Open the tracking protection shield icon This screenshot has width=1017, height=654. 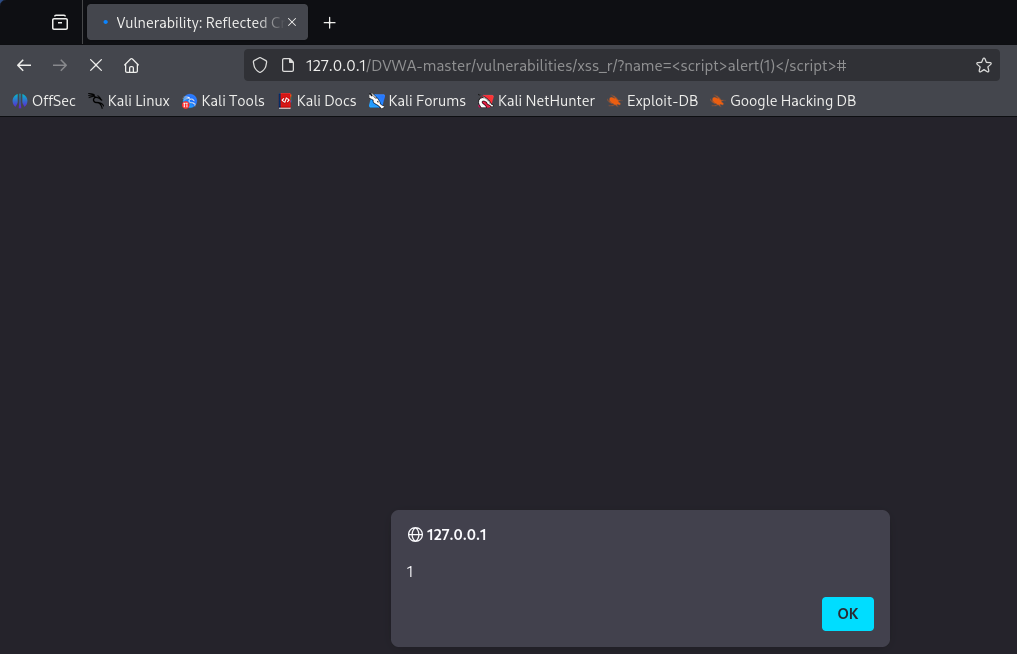pos(260,66)
